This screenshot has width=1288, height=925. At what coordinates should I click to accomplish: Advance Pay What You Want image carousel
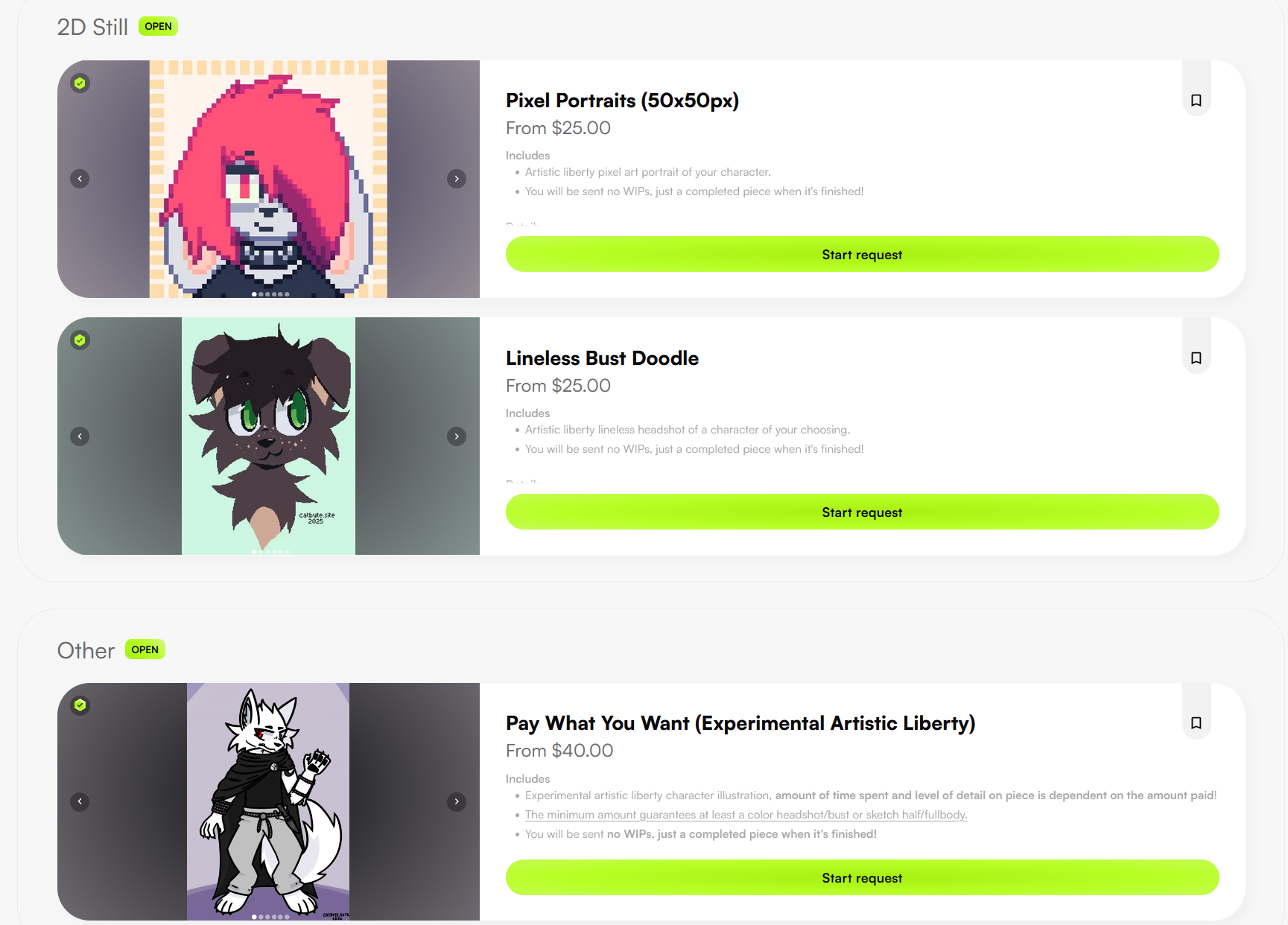tap(457, 801)
